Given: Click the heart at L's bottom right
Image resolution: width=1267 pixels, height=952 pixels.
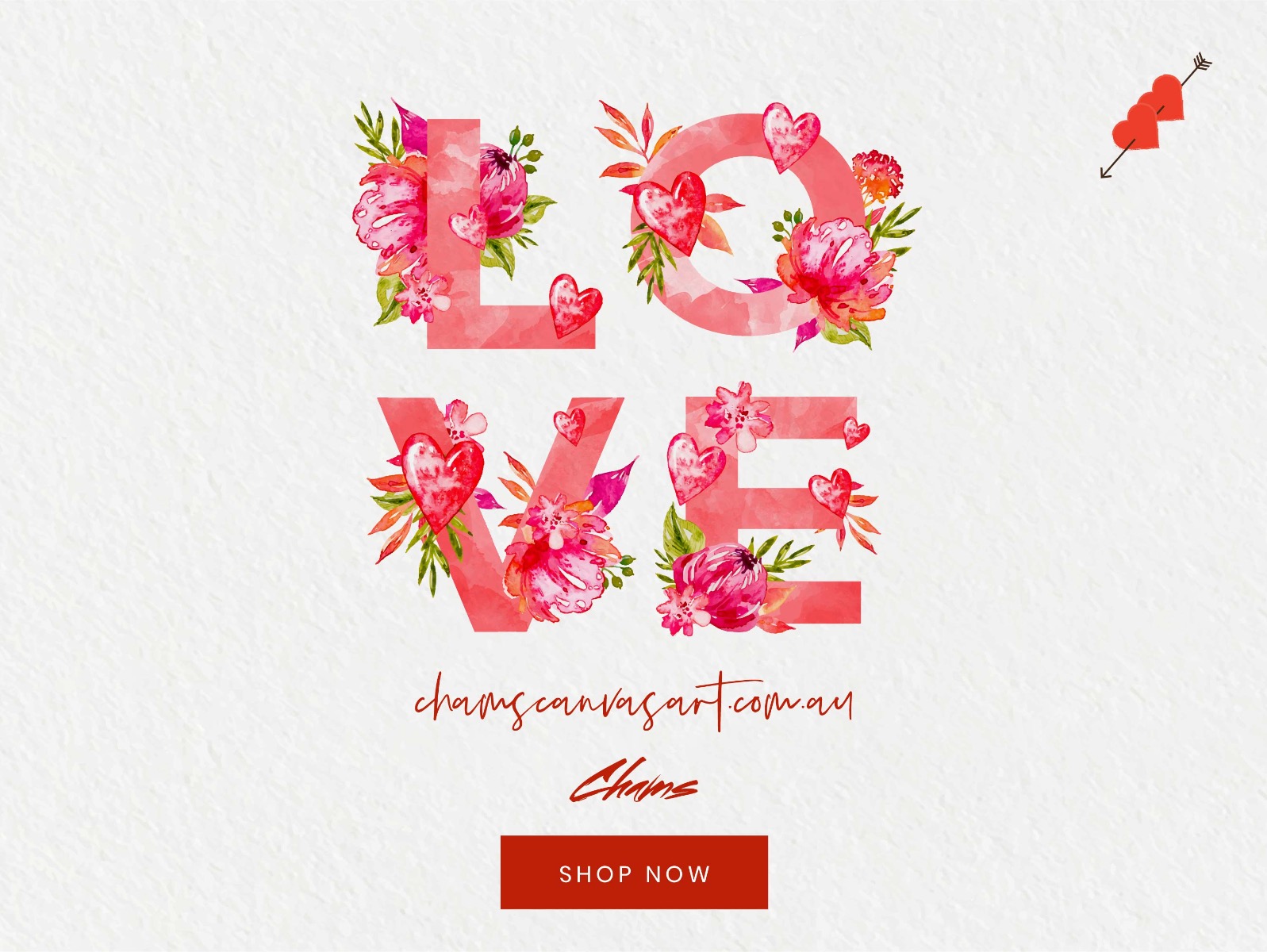Looking at the screenshot, I should point(575,305).
